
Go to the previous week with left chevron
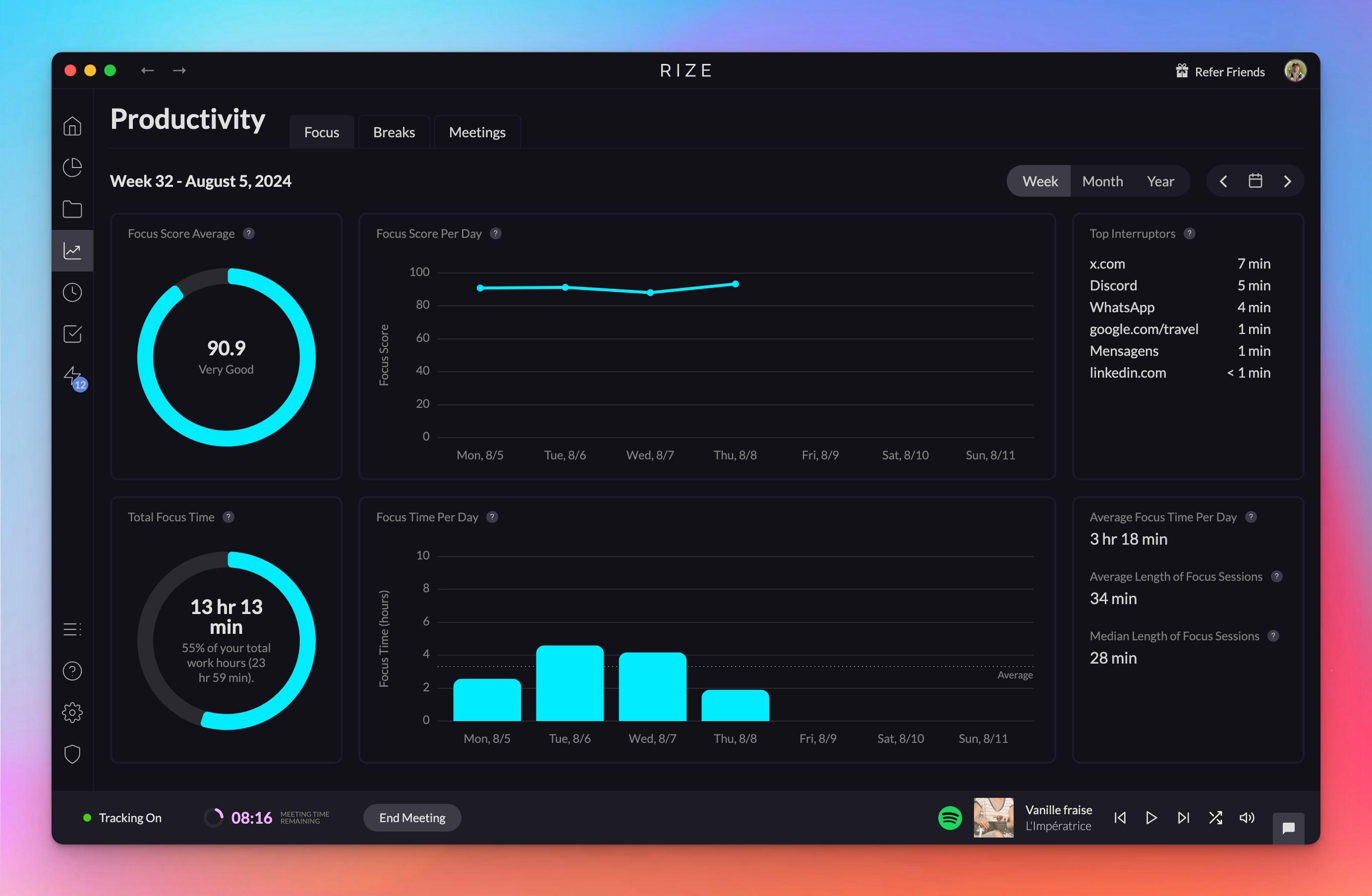tap(1223, 181)
